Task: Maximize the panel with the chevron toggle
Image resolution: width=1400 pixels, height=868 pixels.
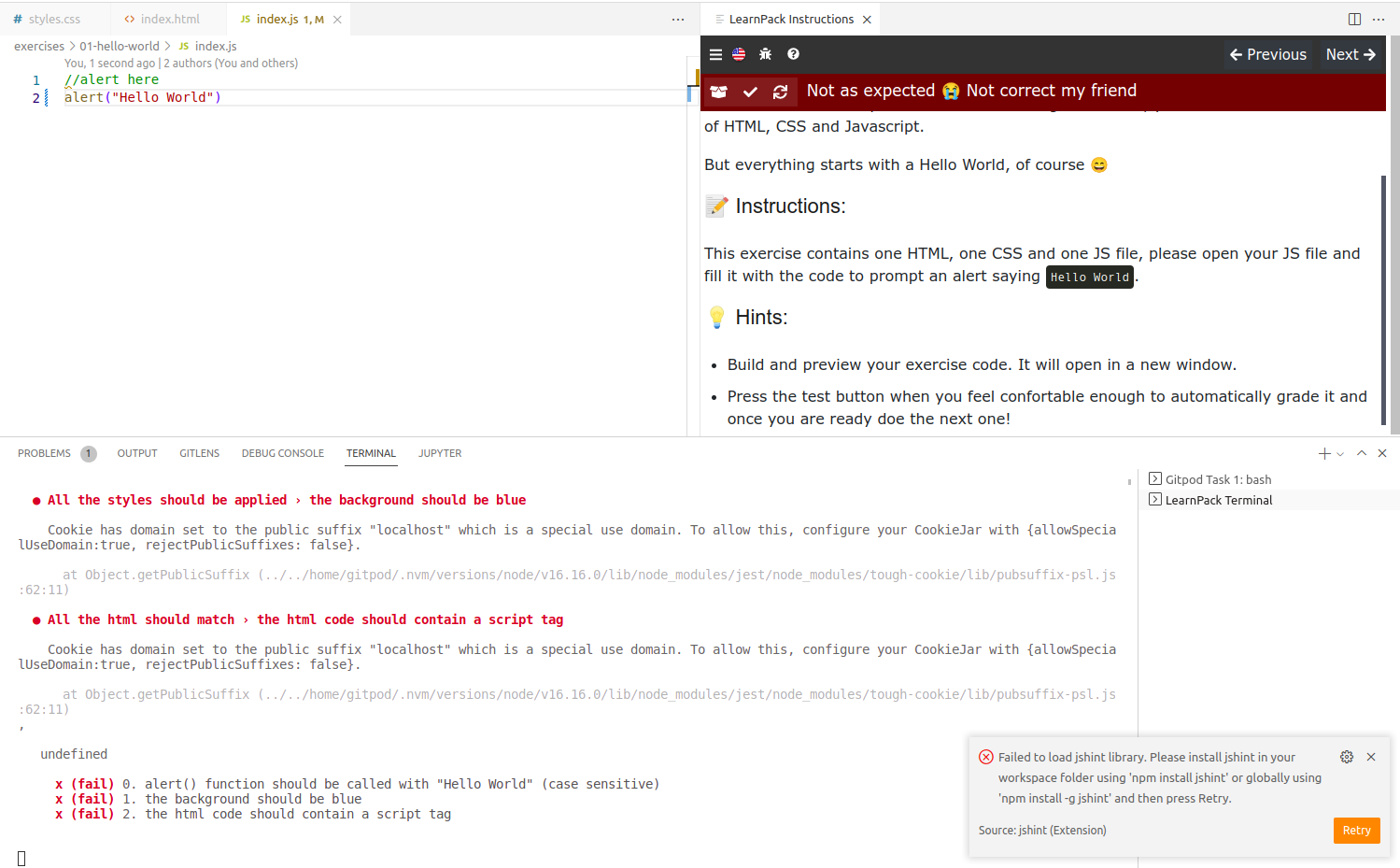Action: click(x=1361, y=453)
